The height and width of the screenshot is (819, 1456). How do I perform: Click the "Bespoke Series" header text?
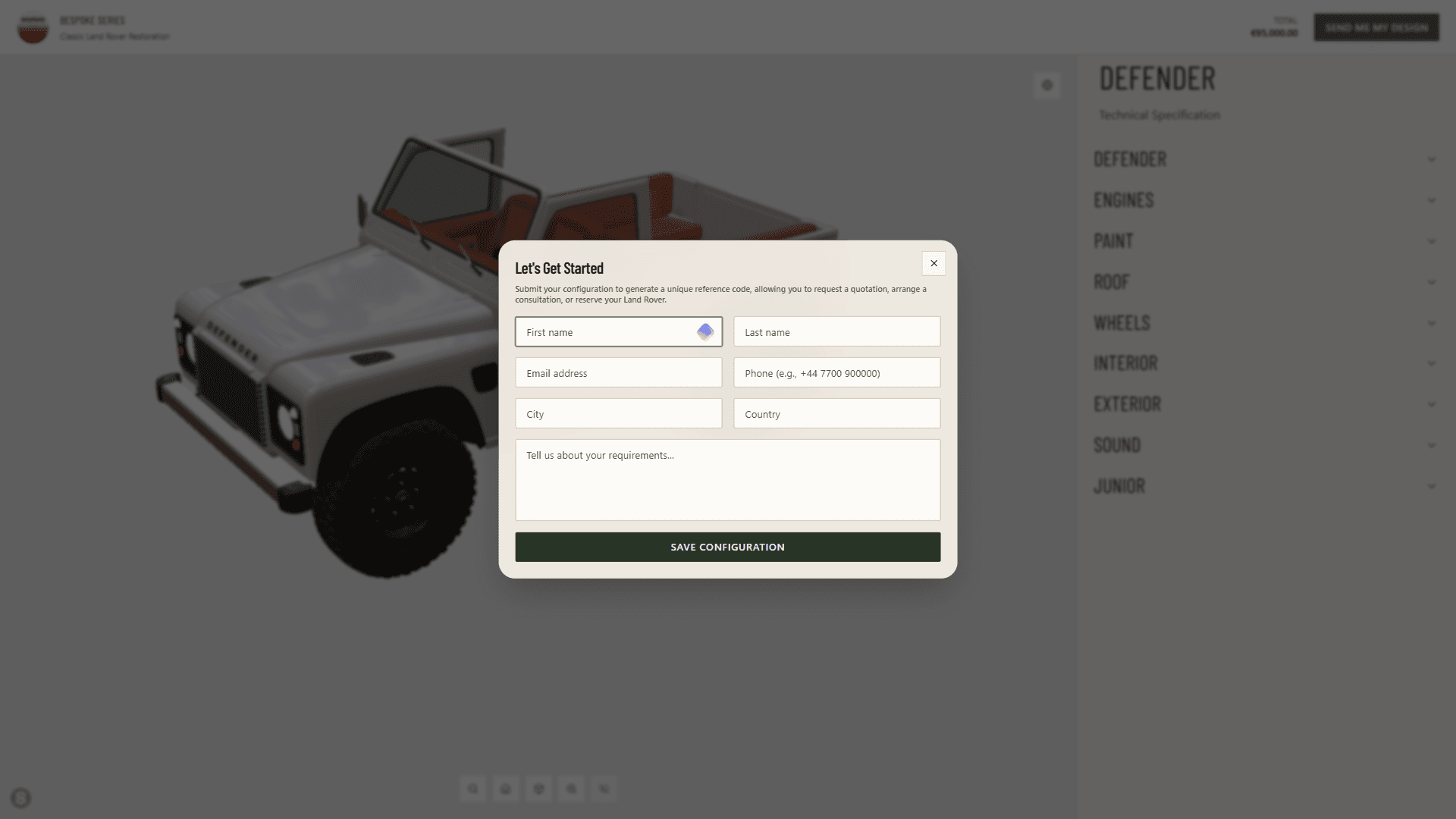tap(93, 20)
